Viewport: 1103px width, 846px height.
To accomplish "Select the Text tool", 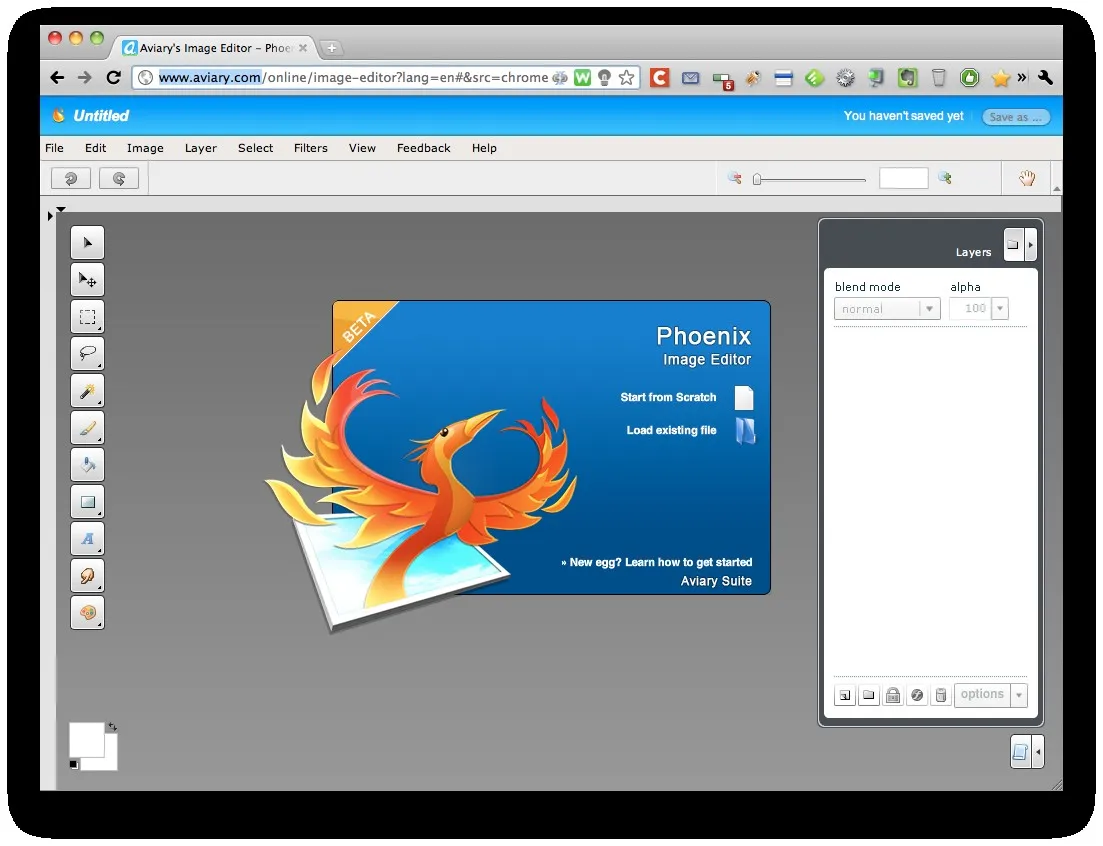I will coord(87,538).
